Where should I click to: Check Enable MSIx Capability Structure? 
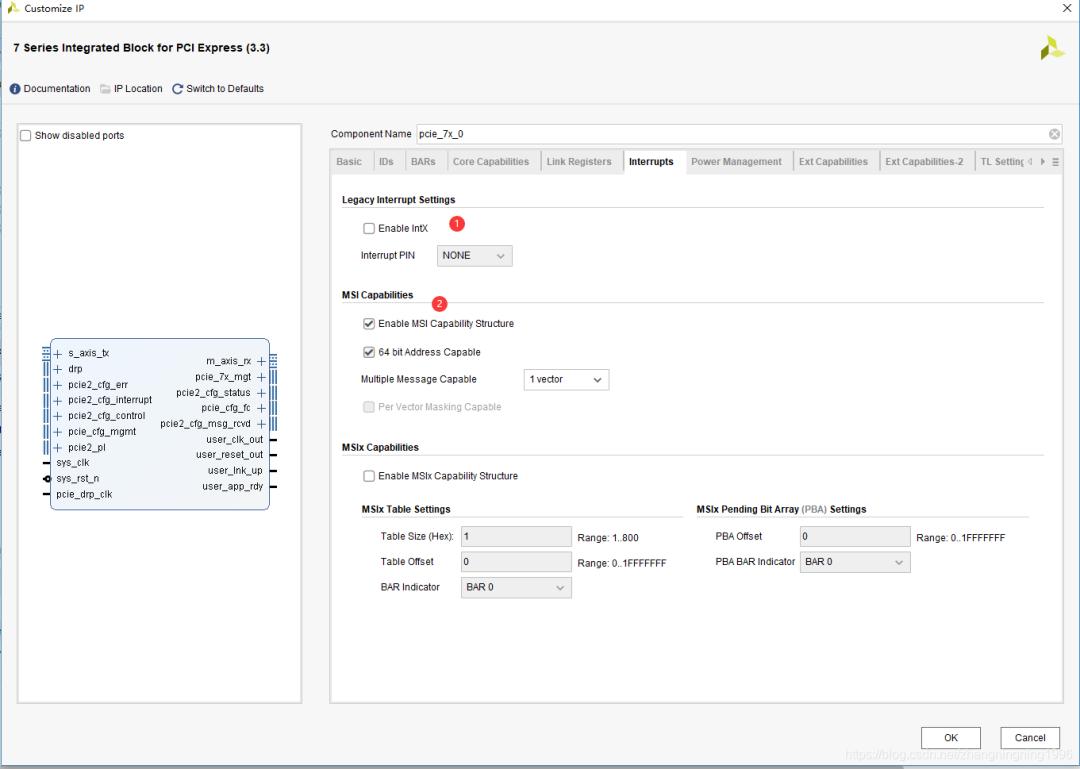coord(369,476)
